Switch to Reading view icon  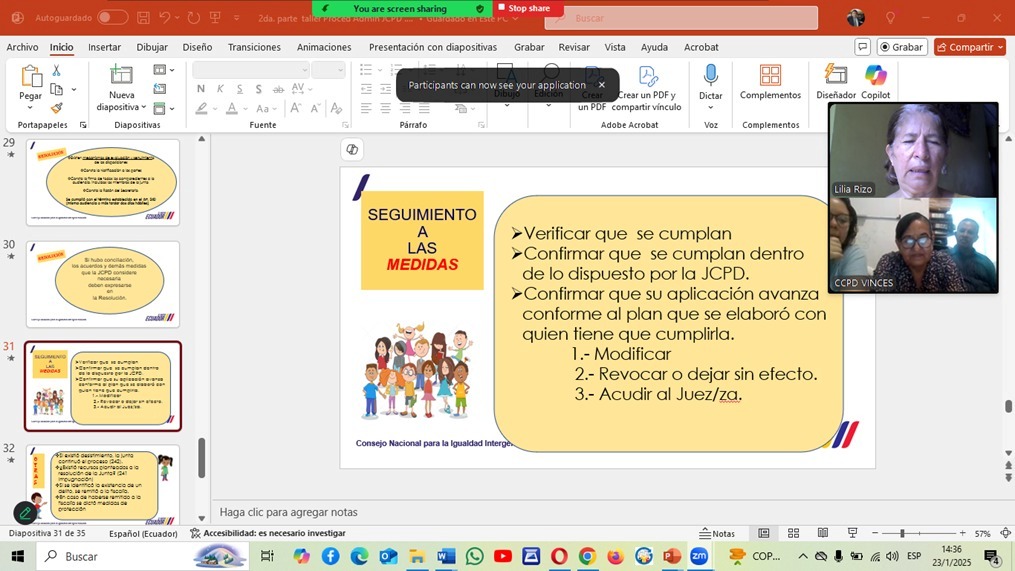tap(823, 533)
